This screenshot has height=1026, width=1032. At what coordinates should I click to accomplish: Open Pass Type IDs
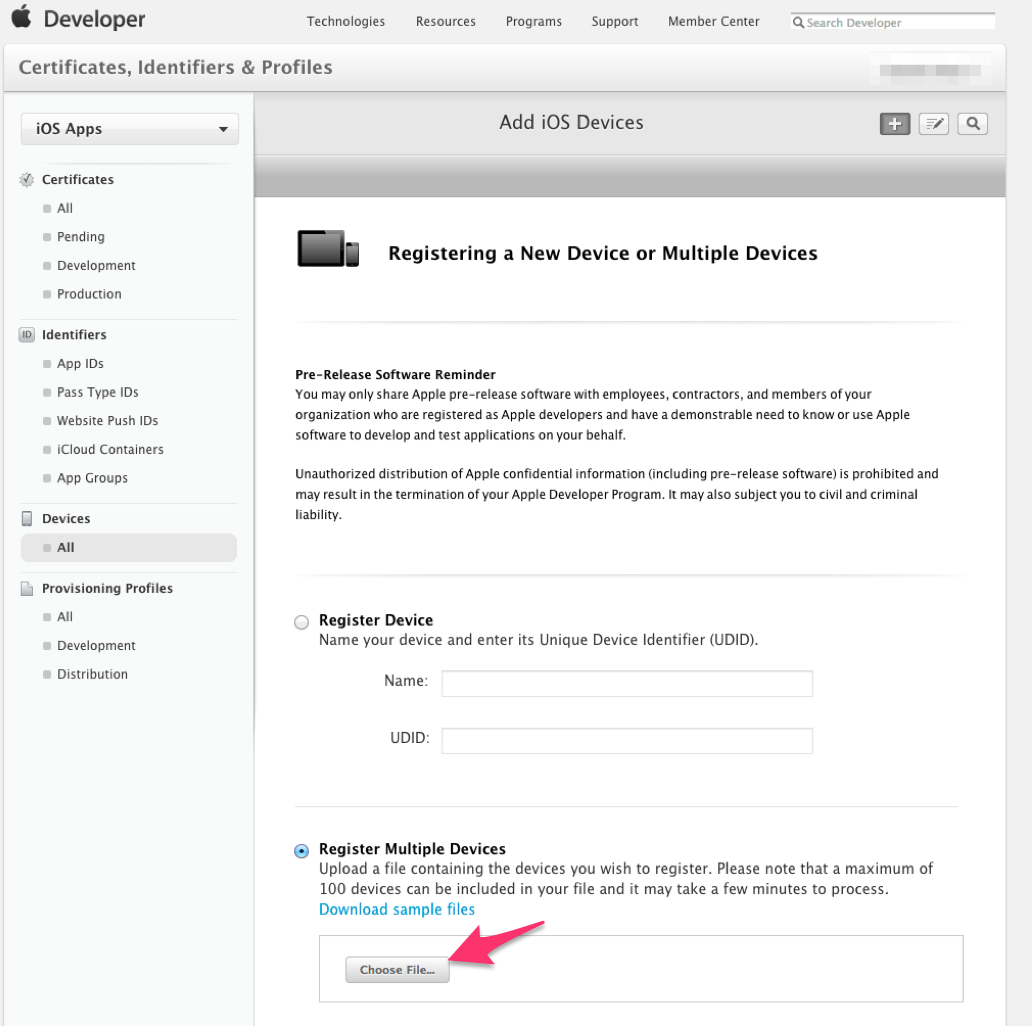(x=97, y=392)
